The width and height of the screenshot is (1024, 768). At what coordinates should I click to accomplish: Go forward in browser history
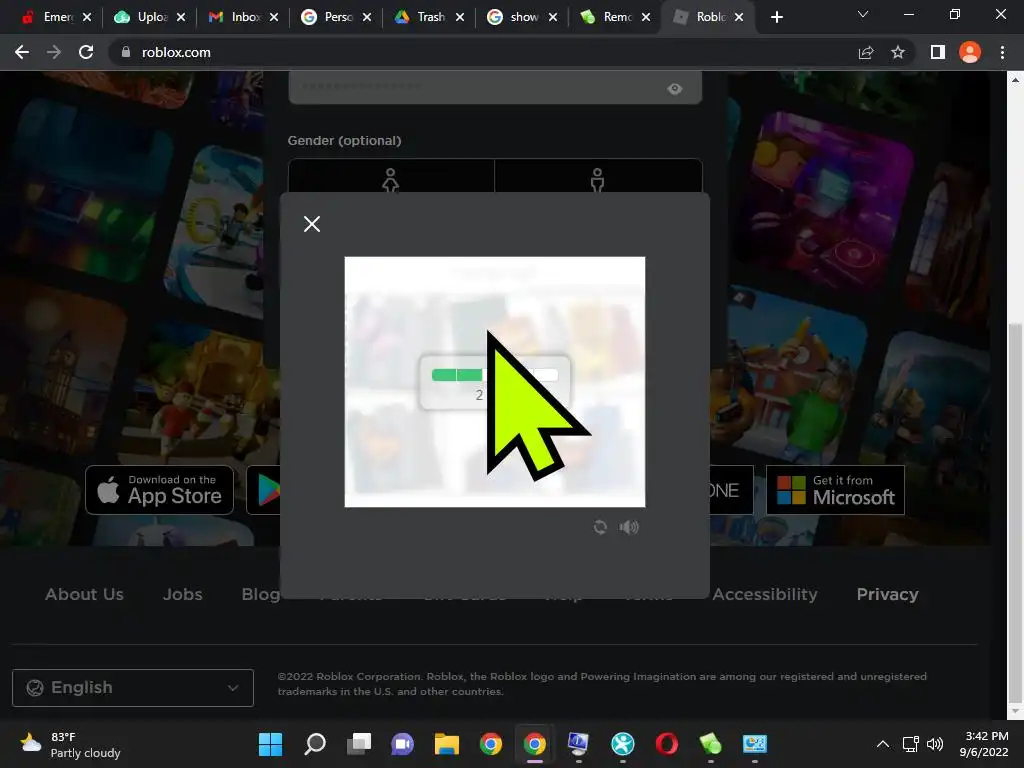[x=54, y=52]
